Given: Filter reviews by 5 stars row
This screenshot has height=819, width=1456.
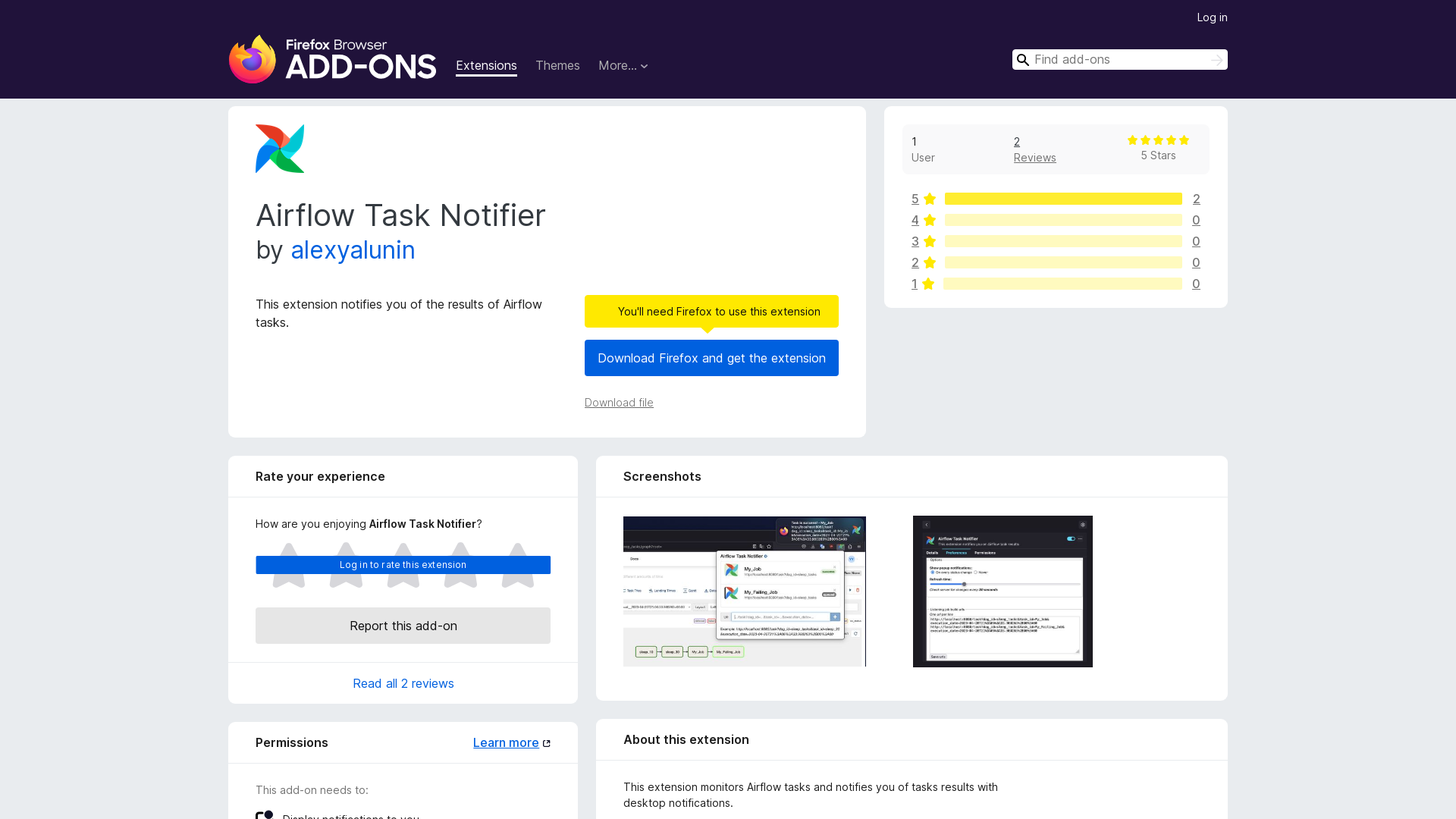Looking at the screenshot, I should pyautogui.click(x=1056, y=199).
